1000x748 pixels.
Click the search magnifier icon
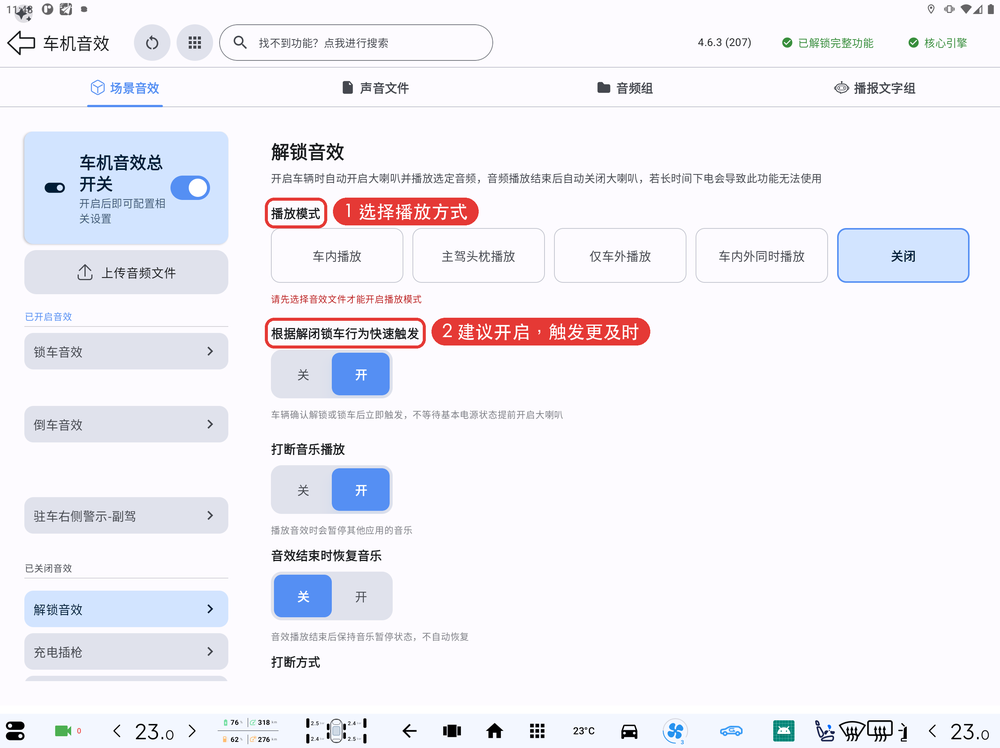pos(240,43)
